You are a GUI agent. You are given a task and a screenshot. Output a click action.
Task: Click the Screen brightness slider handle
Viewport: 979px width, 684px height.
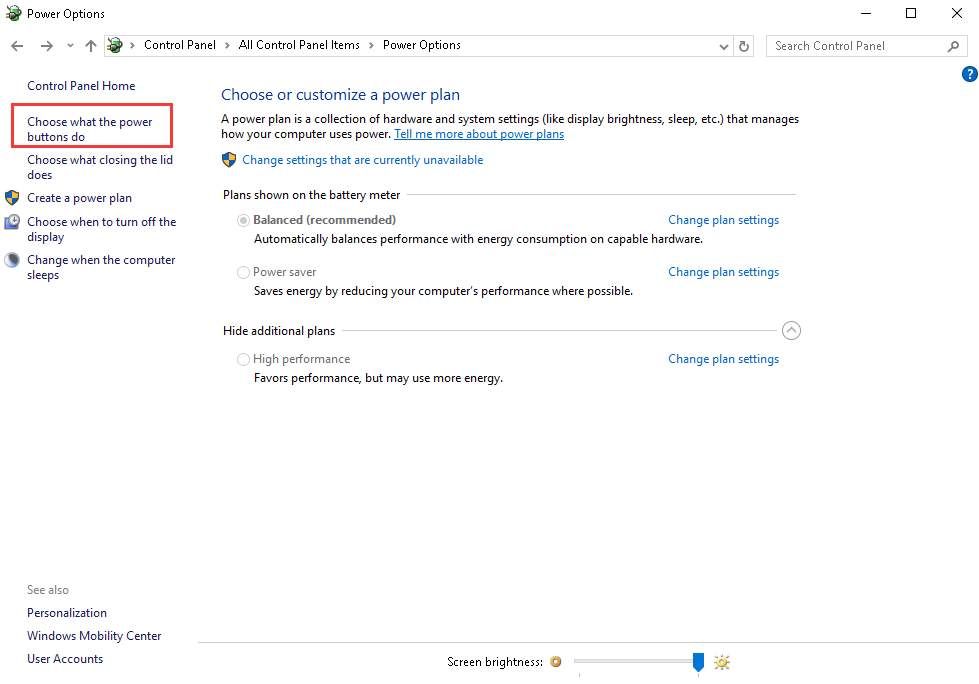click(698, 661)
